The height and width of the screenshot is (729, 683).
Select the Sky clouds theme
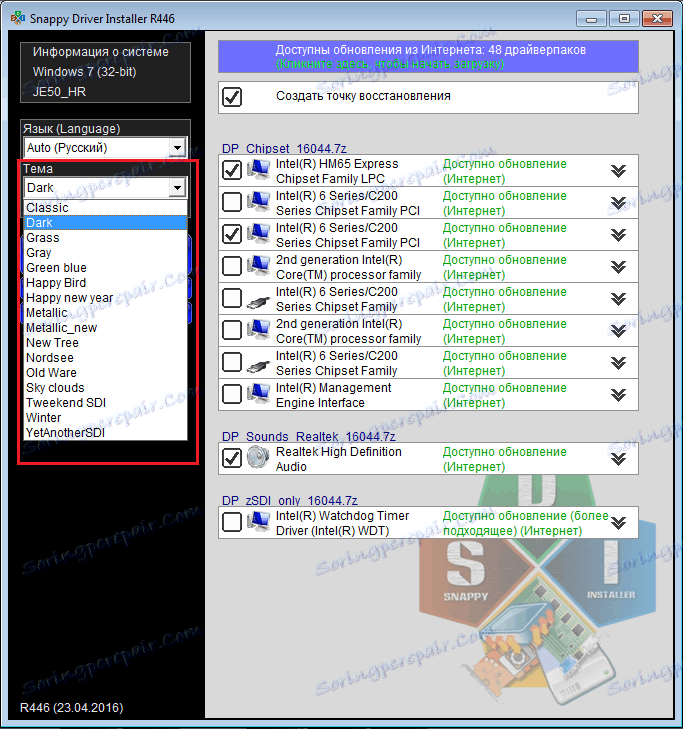point(106,388)
